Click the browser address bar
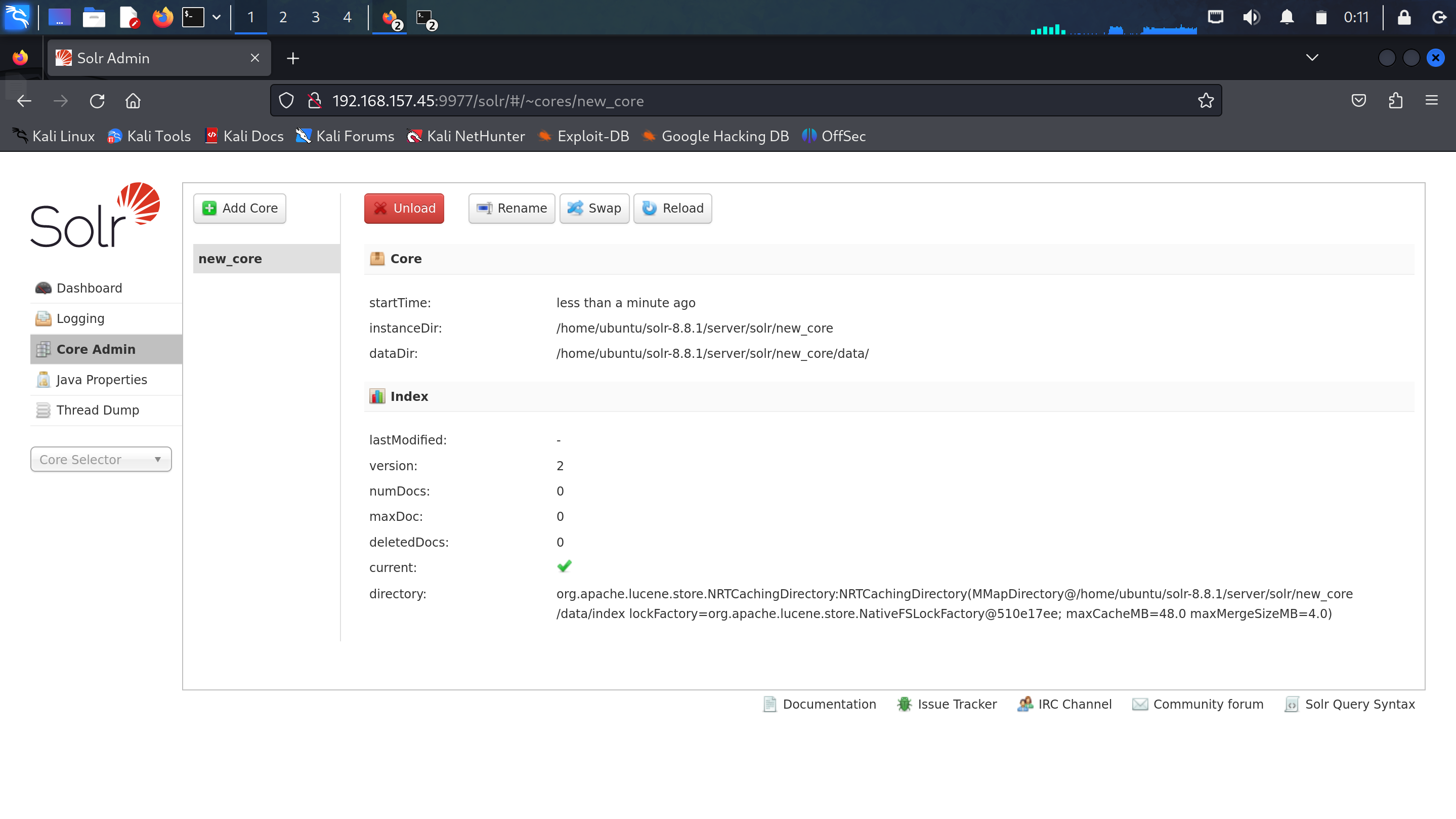This screenshot has width=1456, height=819. [735, 101]
